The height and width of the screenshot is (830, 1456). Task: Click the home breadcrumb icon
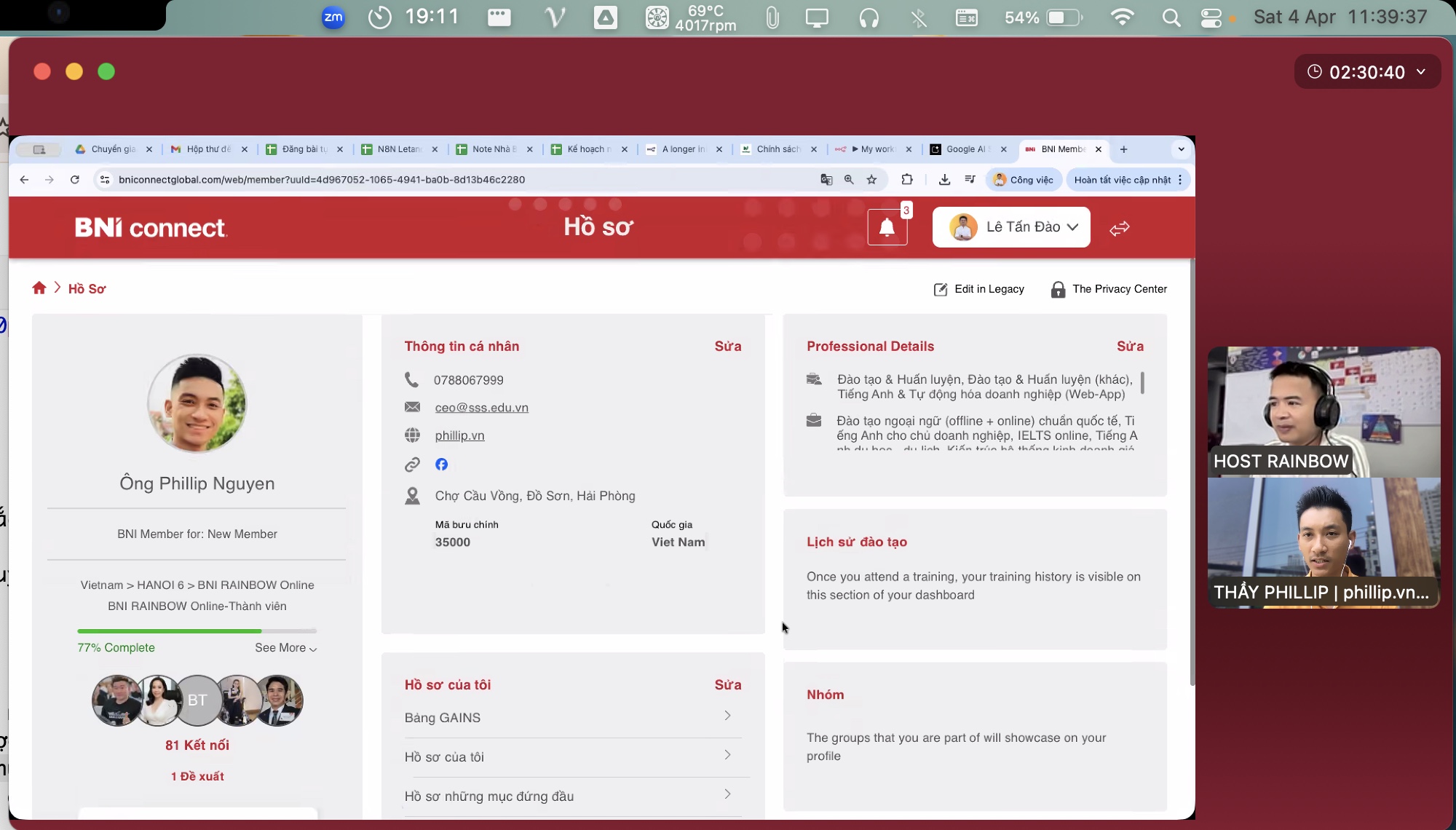pos(39,288)
